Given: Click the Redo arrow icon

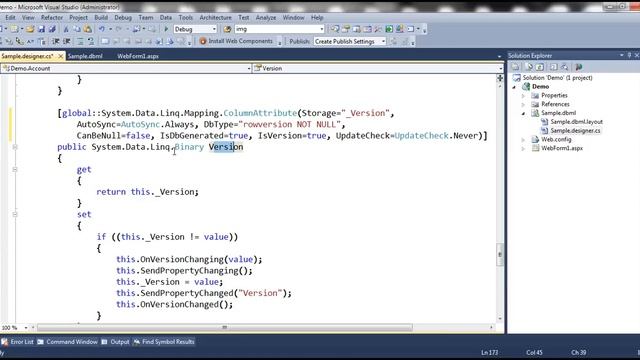Looking at the screenshot, I should point(119,29).
